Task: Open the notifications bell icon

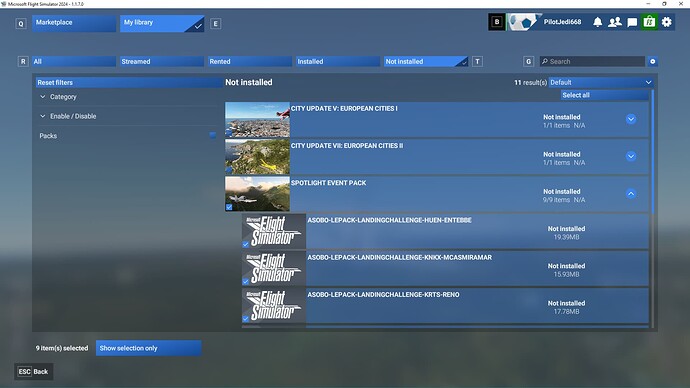Action: tap(597, 22)
